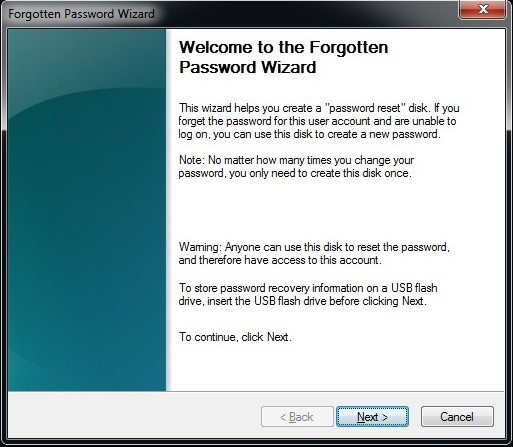Image resolution: width=513 pixels, height=447 pixels.
Task: Click the 'To continue, click Next.' instruction
Action: pos(235,337)
